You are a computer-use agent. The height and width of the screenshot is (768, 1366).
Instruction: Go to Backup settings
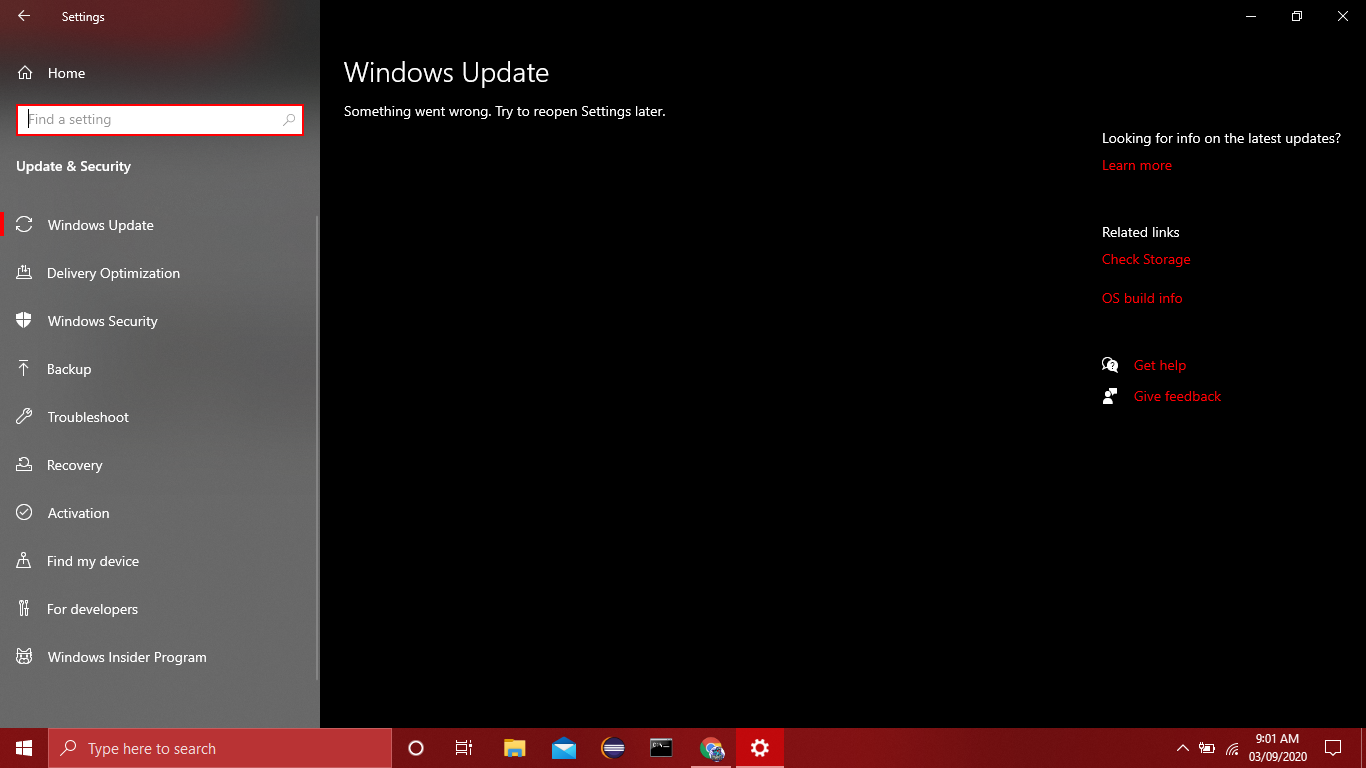[x=160, y=369]
